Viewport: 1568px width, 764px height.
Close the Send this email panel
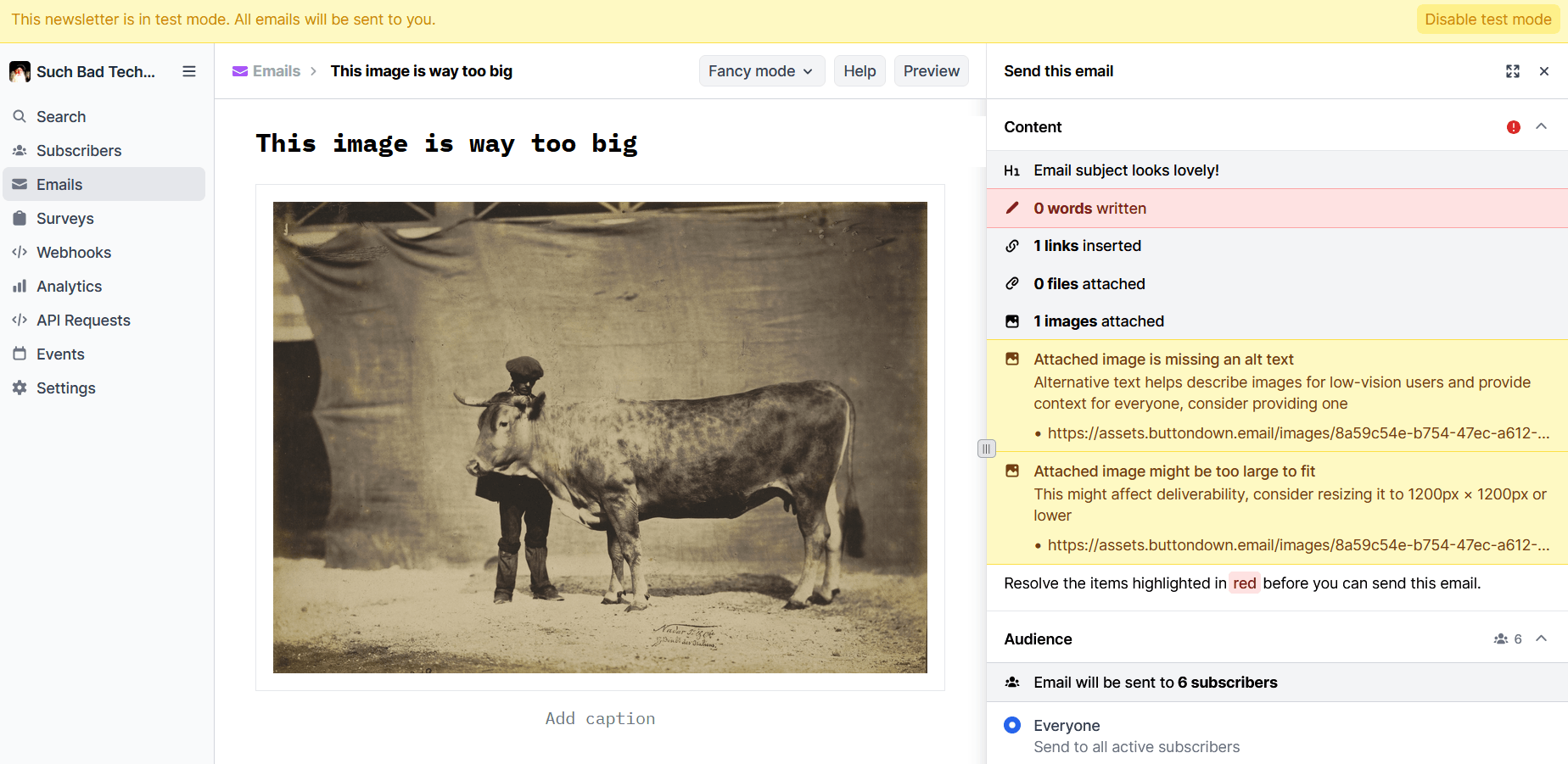pos(1544,71)
